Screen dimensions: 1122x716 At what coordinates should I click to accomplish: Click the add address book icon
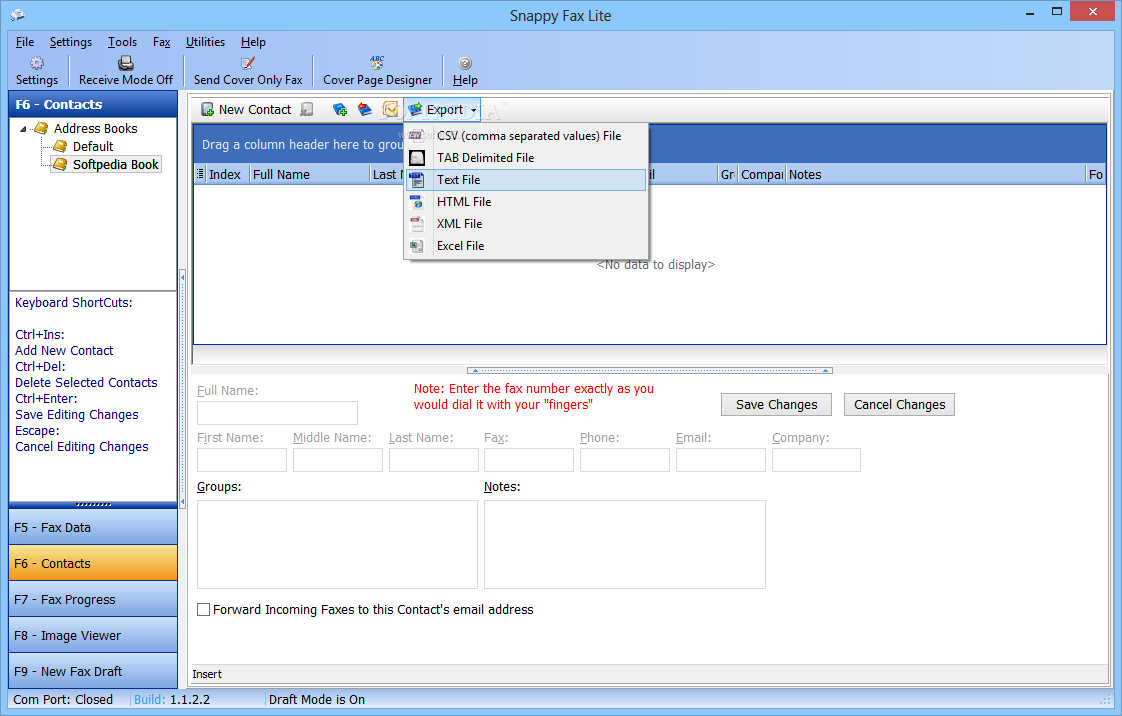coord(340,109)
